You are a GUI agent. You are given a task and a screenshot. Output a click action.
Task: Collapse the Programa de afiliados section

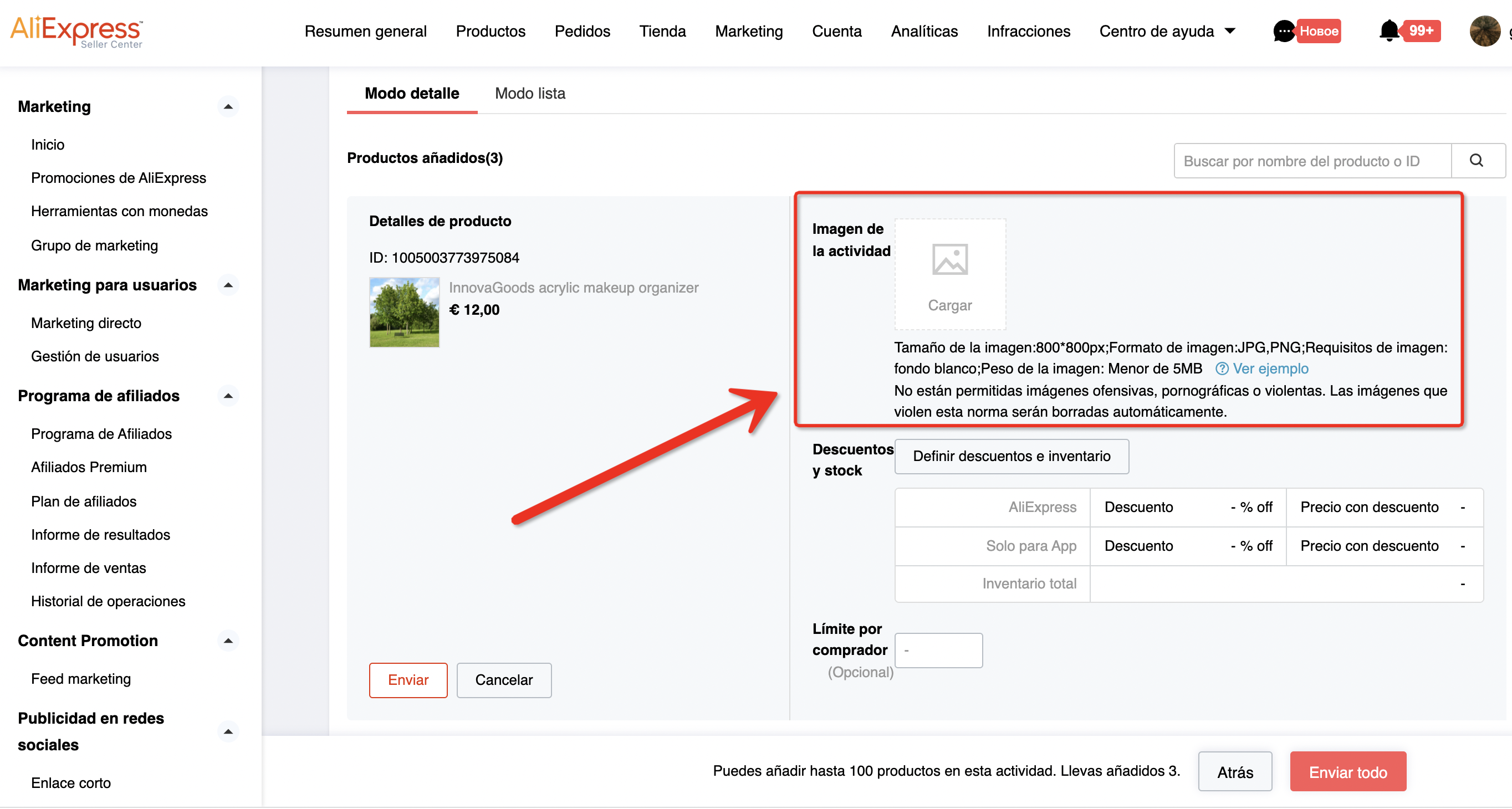point(228,396)
